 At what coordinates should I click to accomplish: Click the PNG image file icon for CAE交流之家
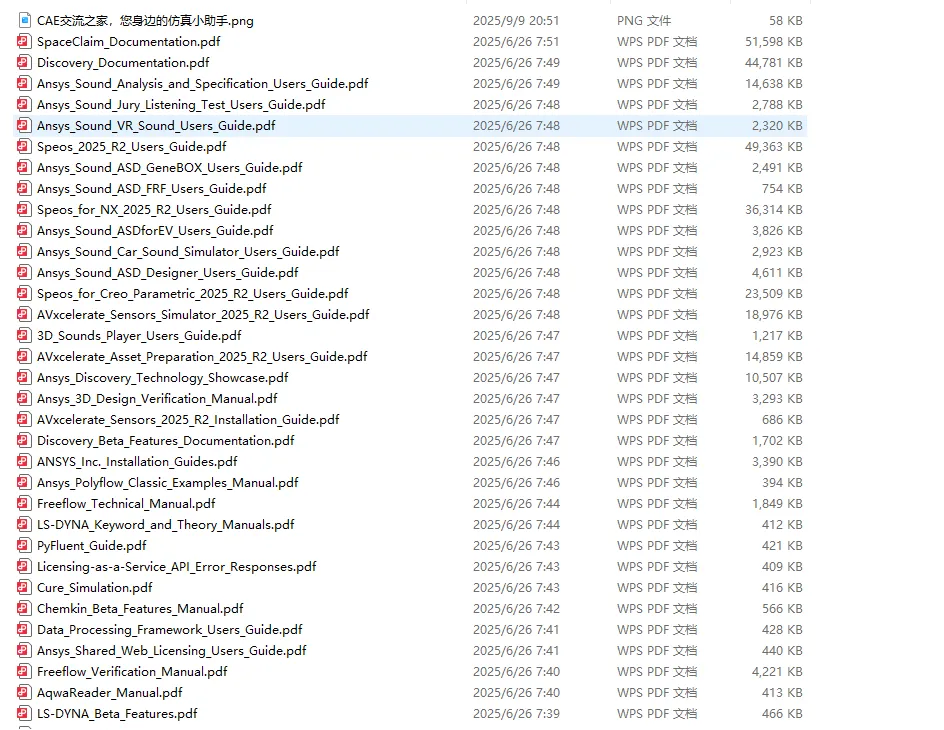point(24,20)
